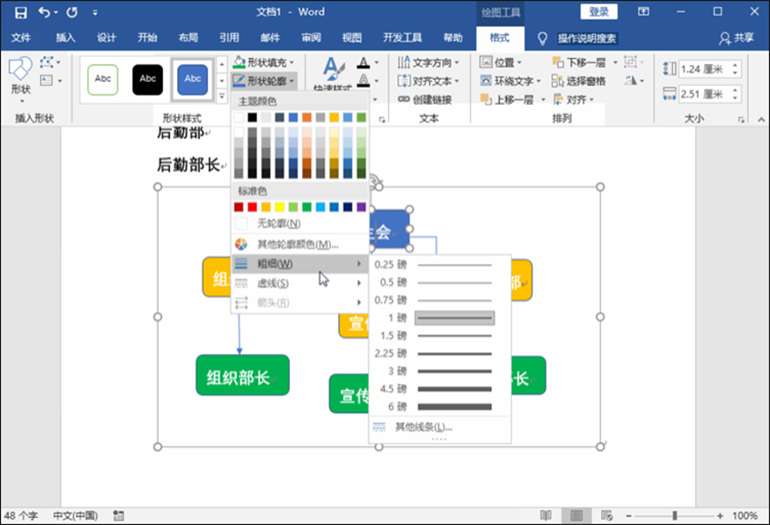
Task: Click the rotate objects icon
Action: point(631,80)
